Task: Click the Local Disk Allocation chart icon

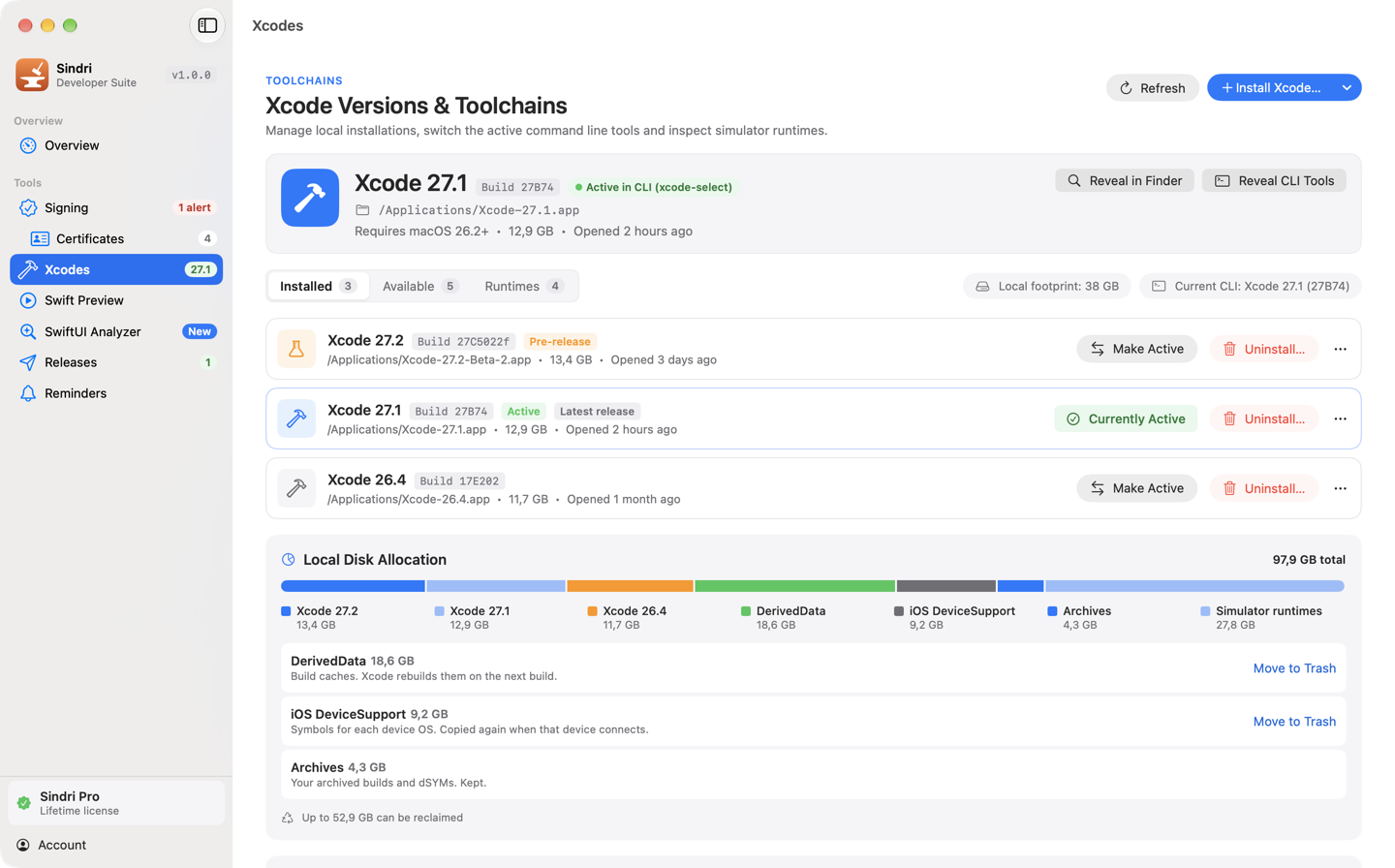Action: click(288, 560)
